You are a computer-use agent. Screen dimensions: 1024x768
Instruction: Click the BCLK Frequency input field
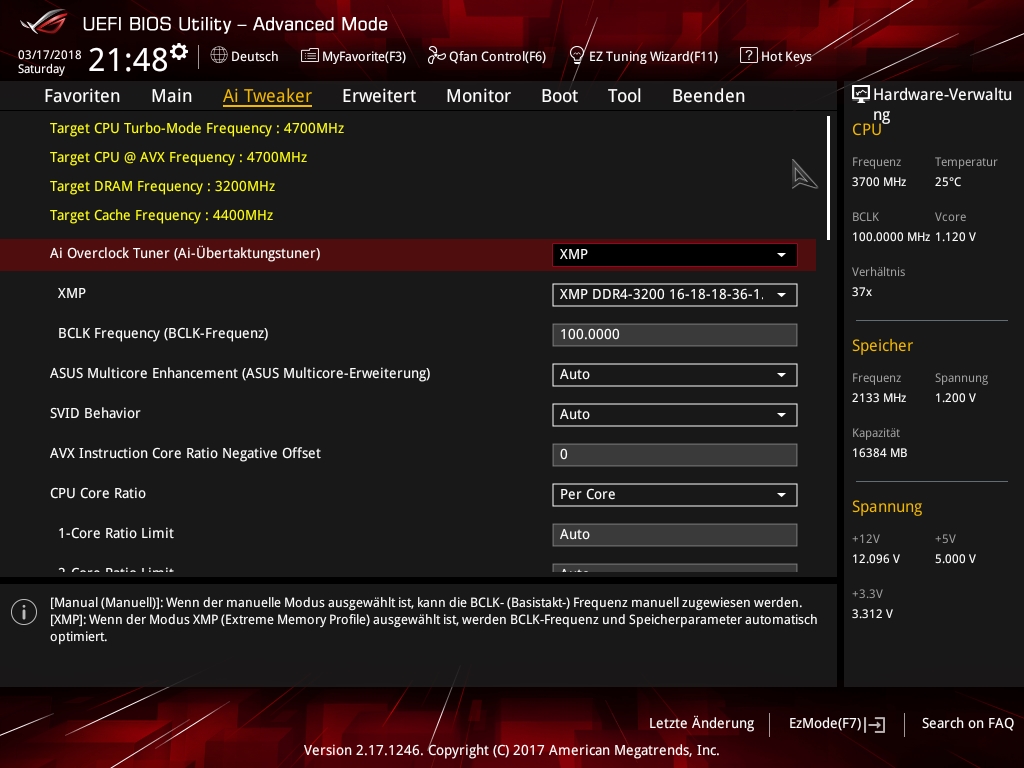pyautogui.click(x=675, y=334)
